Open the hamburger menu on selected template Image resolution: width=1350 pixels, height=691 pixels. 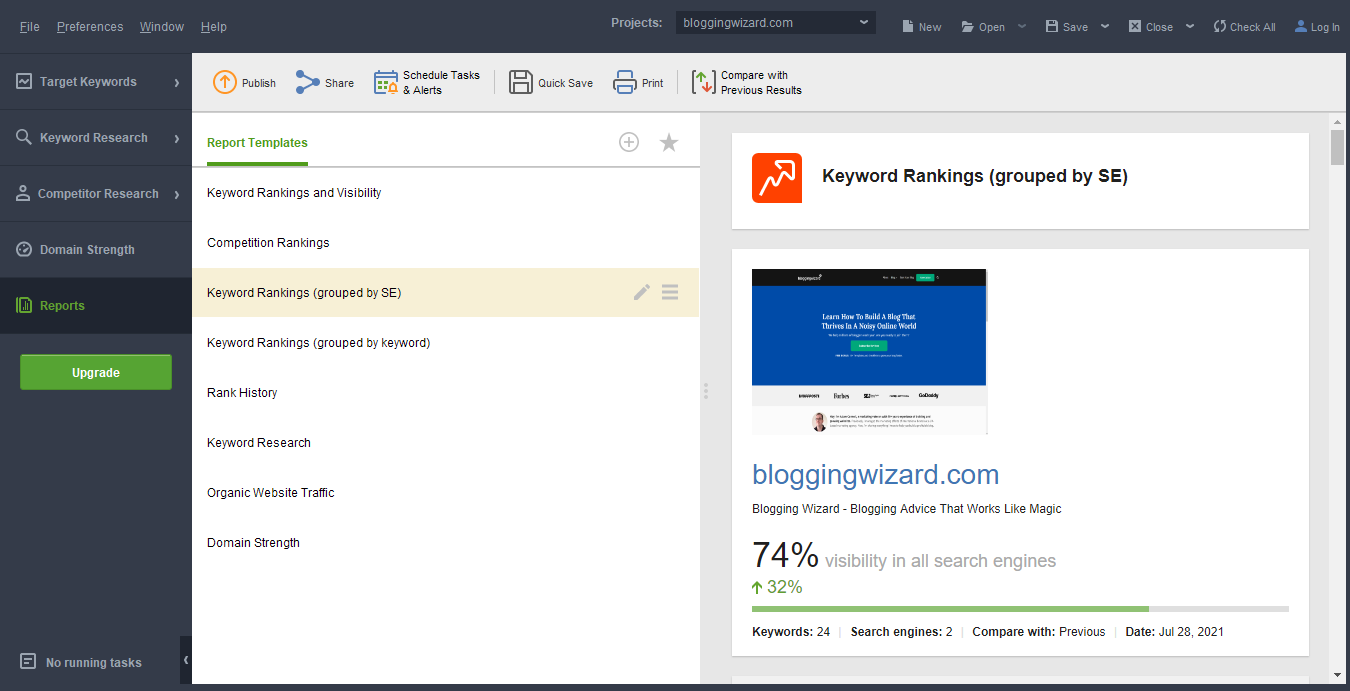(670, 292)
